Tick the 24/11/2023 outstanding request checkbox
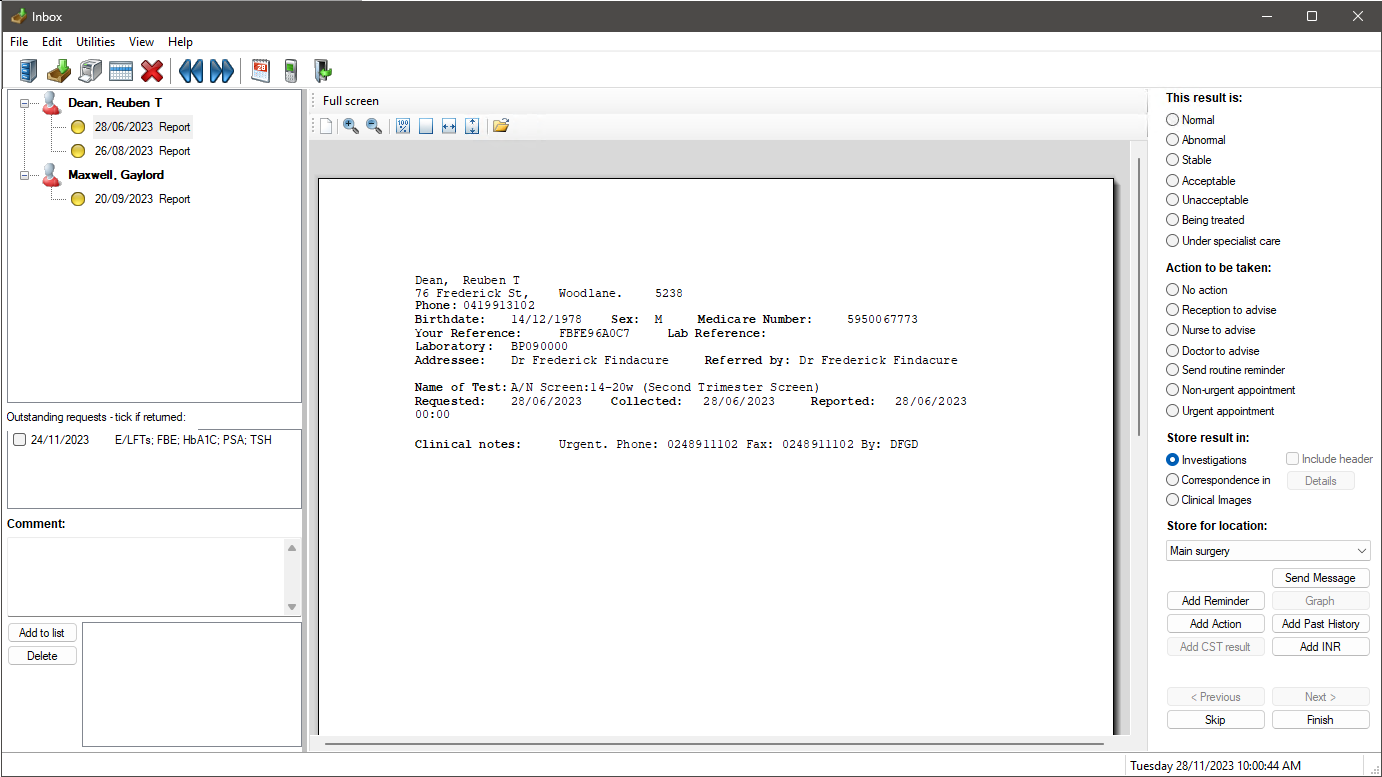The height and width of the screenshot is (777, 1382). [x=20, y=440]
